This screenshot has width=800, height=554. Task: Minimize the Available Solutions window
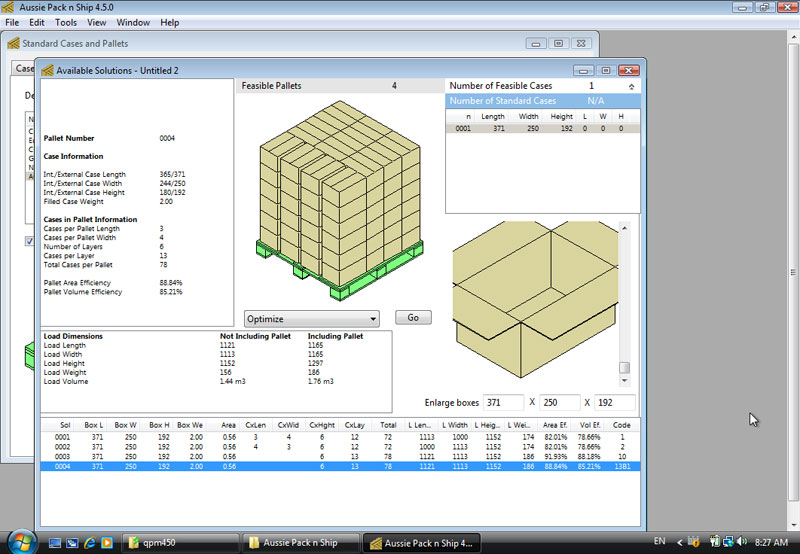point(583,70)
